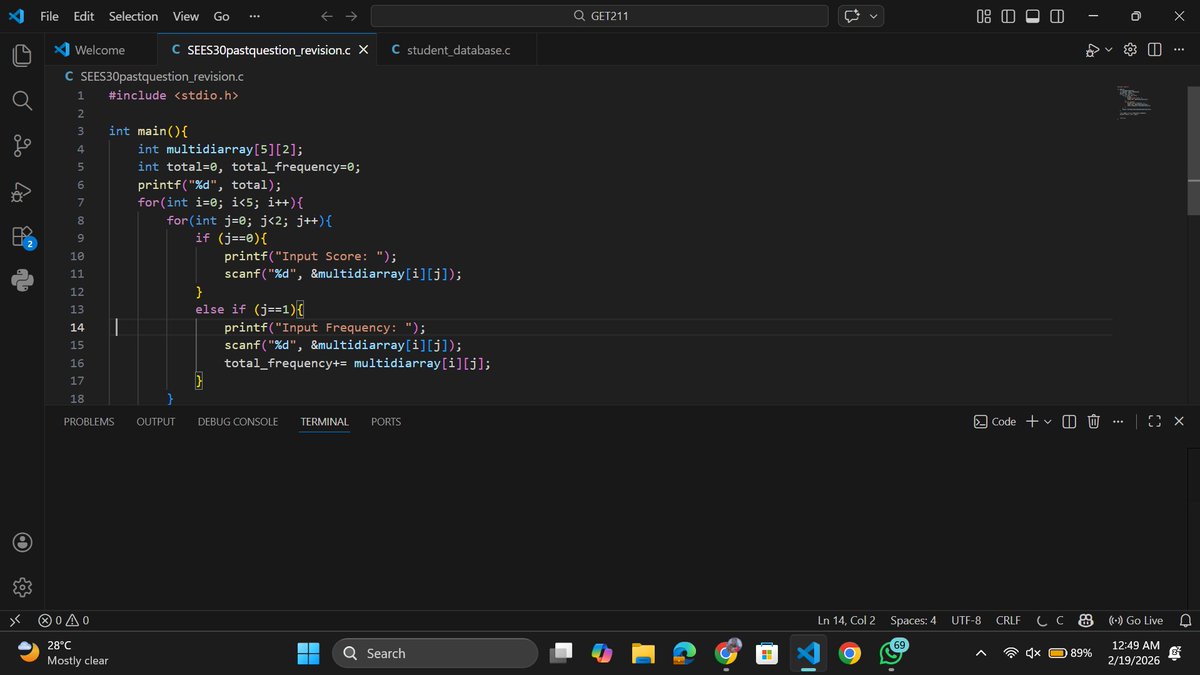The image size is (1200, 675).
Task: Open the Selection menu
Action: 133,16
